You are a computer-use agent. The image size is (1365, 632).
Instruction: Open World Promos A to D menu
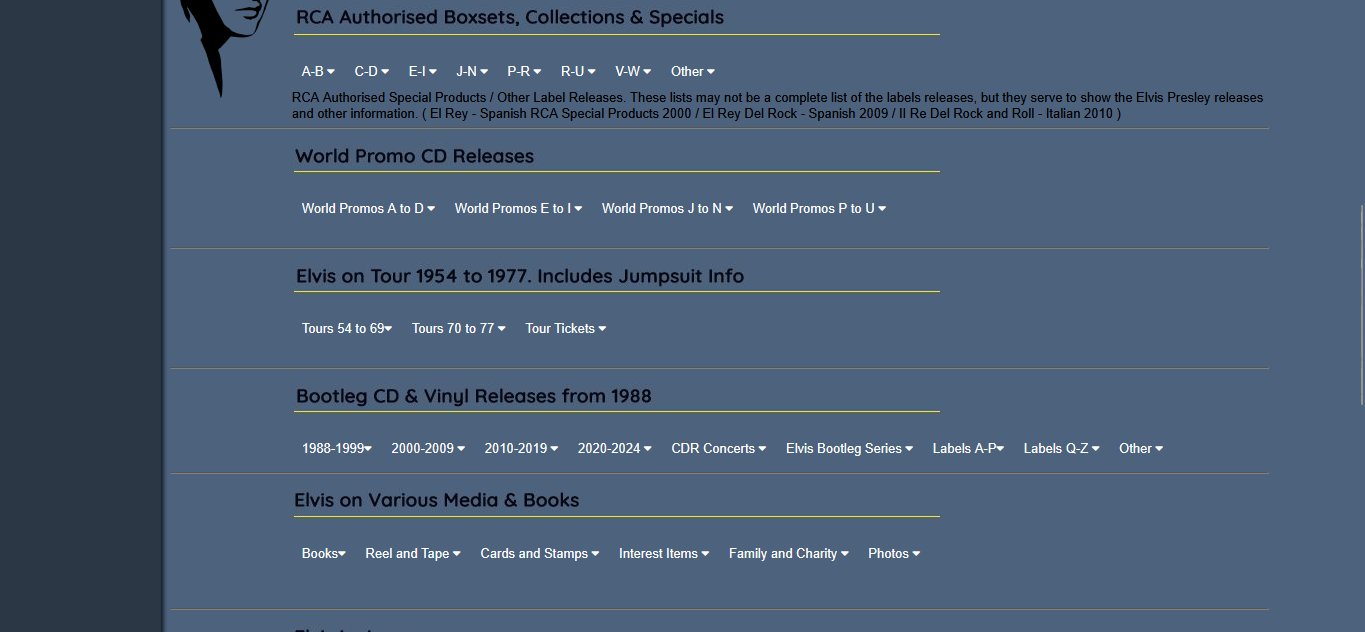tap(368, 208)
